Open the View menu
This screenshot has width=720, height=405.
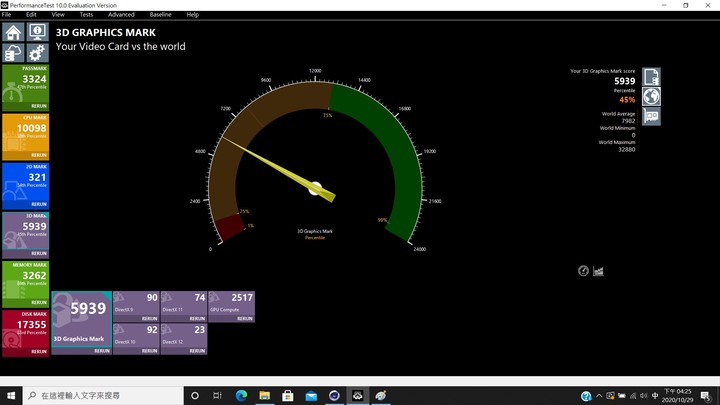pos(58,15)
